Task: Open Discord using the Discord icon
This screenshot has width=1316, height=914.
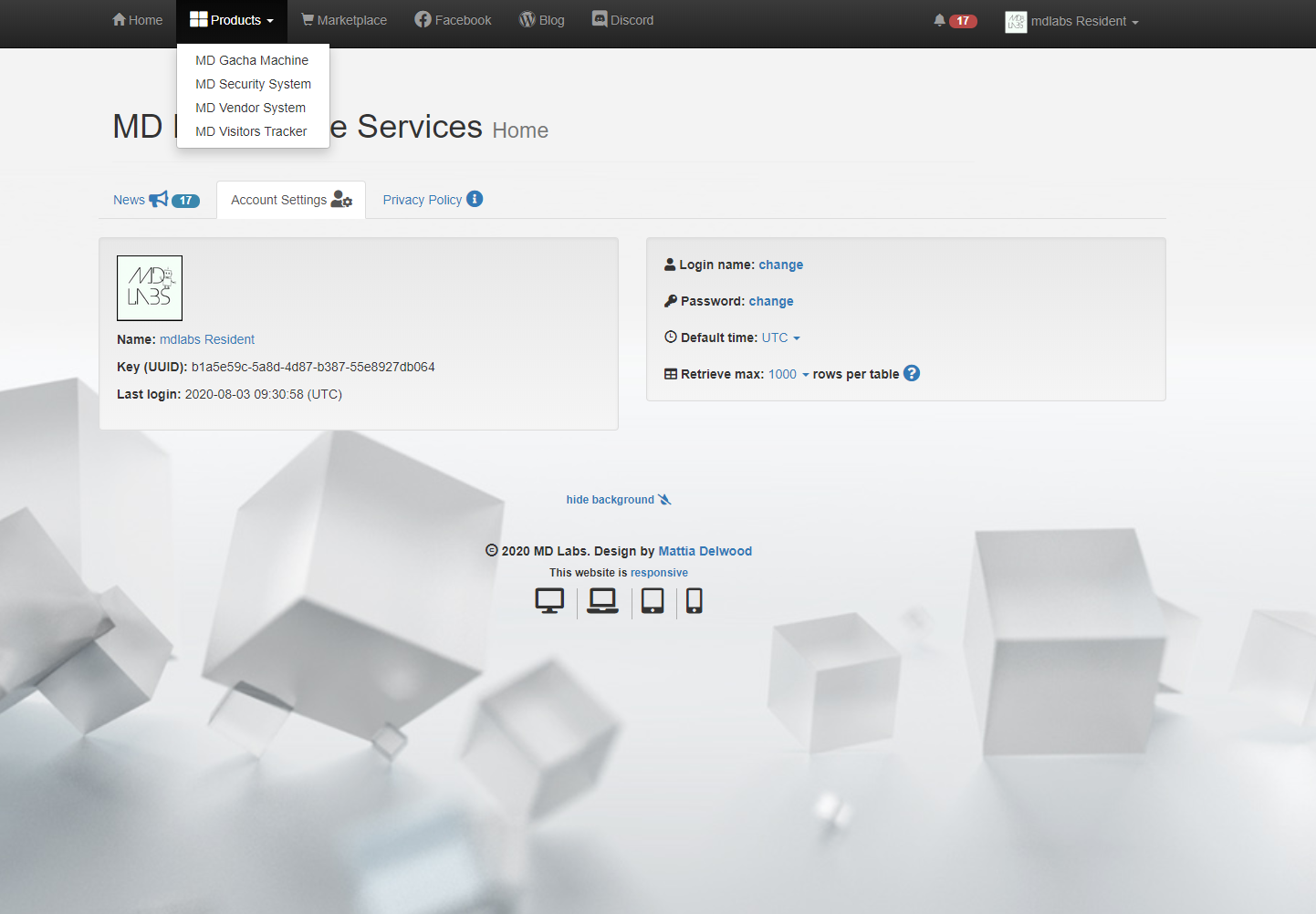Action: tap(599, 17)
